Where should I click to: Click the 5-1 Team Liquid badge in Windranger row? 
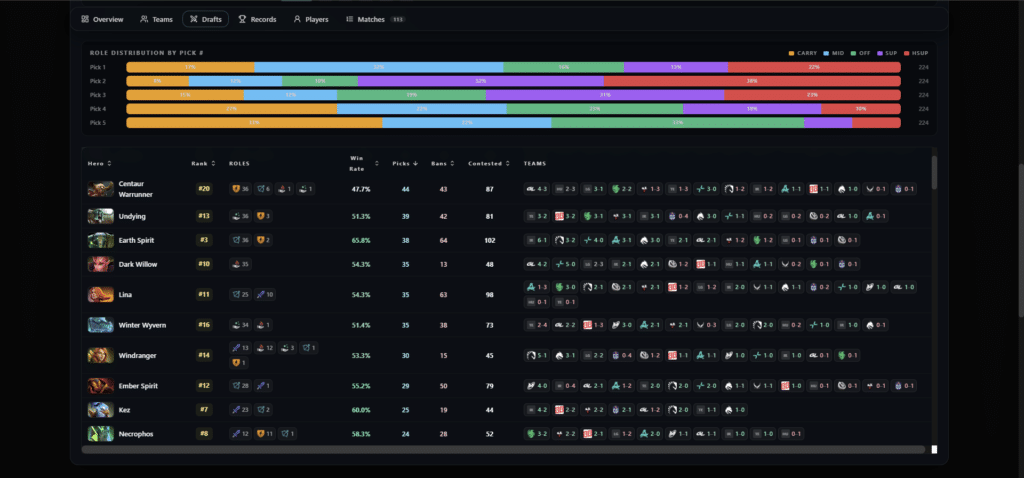536,355
